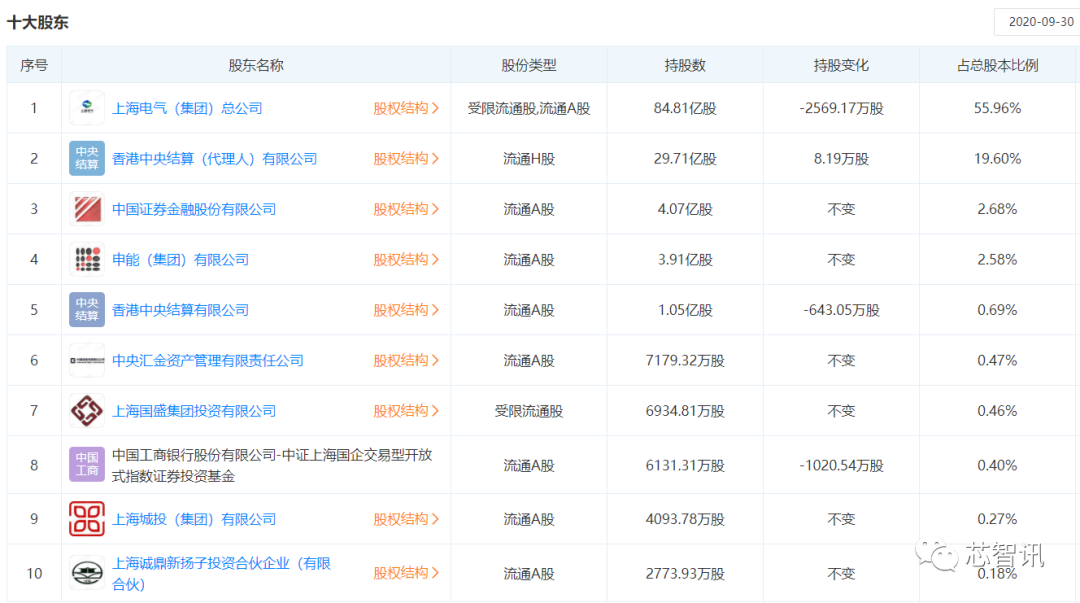Viewport: 1080px width, 603px height.
Task: Click the 上海诚鼎新扬子 round logo icon
Action: (87, 573)
